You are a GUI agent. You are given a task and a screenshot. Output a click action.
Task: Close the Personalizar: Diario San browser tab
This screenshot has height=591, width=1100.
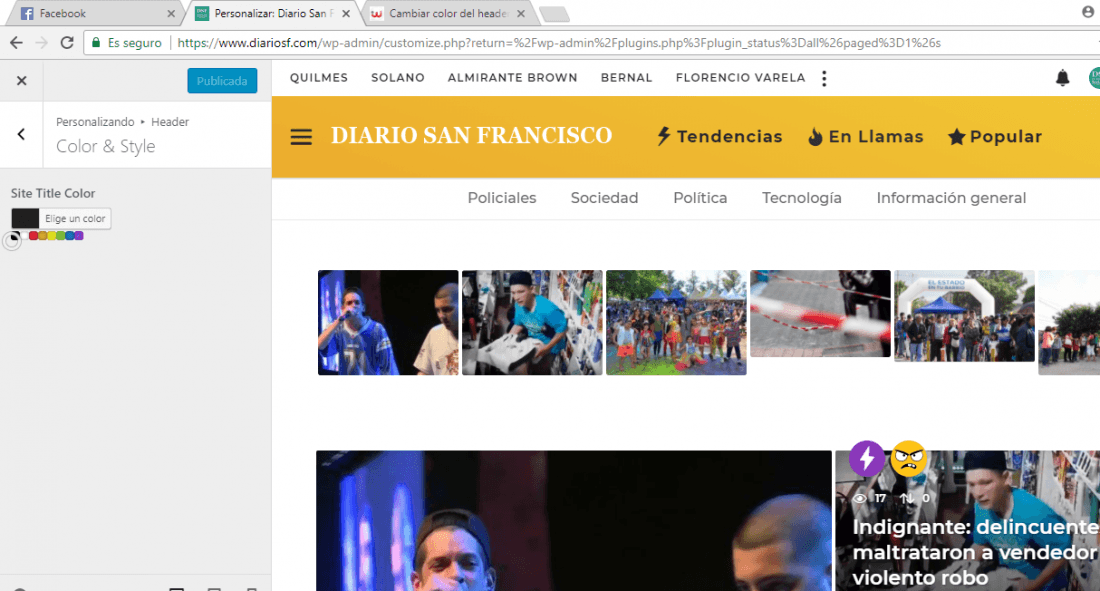coord(346,13)
